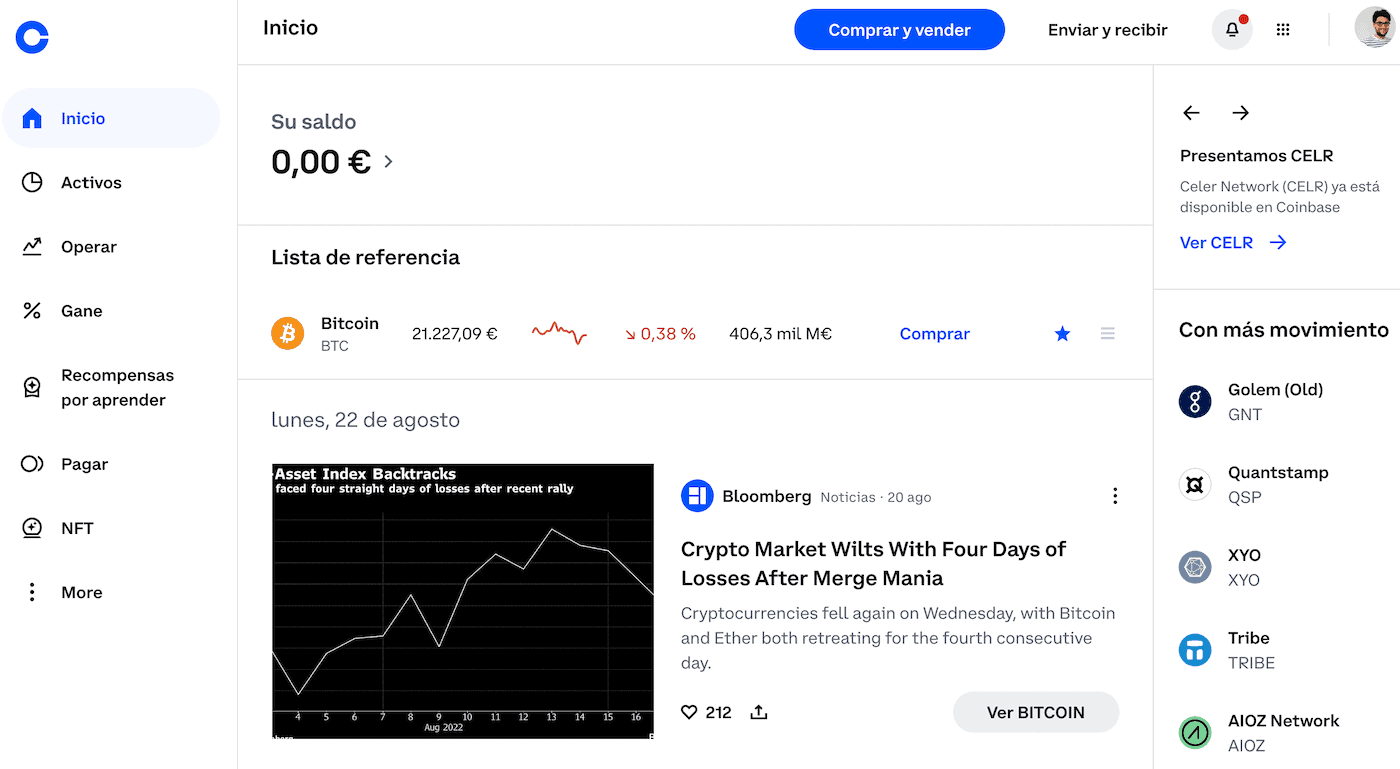This screenshot has width=1400, height=769.
Task: Click the Bitcoin reorder handle lines
Action: 1107,334
